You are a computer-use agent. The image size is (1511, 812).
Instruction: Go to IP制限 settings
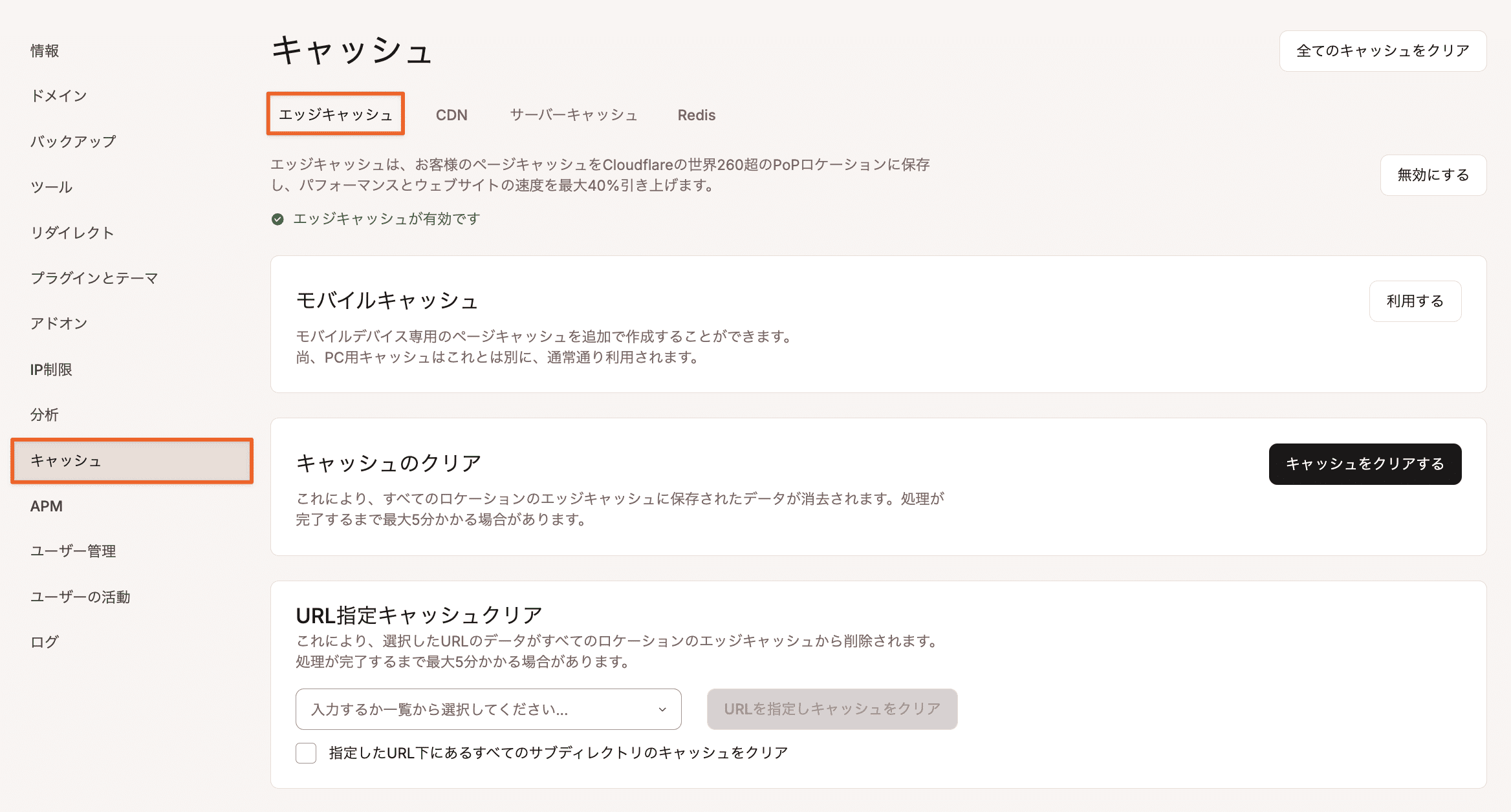click(x=51, y=369)
